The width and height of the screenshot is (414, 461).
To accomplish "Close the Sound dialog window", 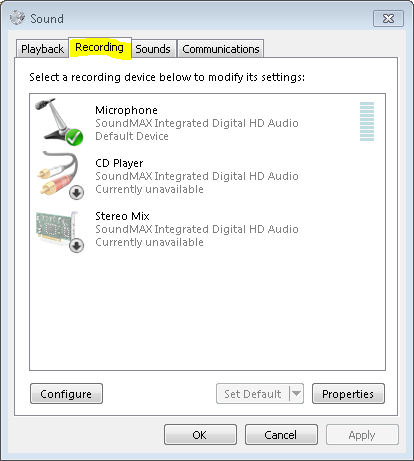I will tap(388, 18).
